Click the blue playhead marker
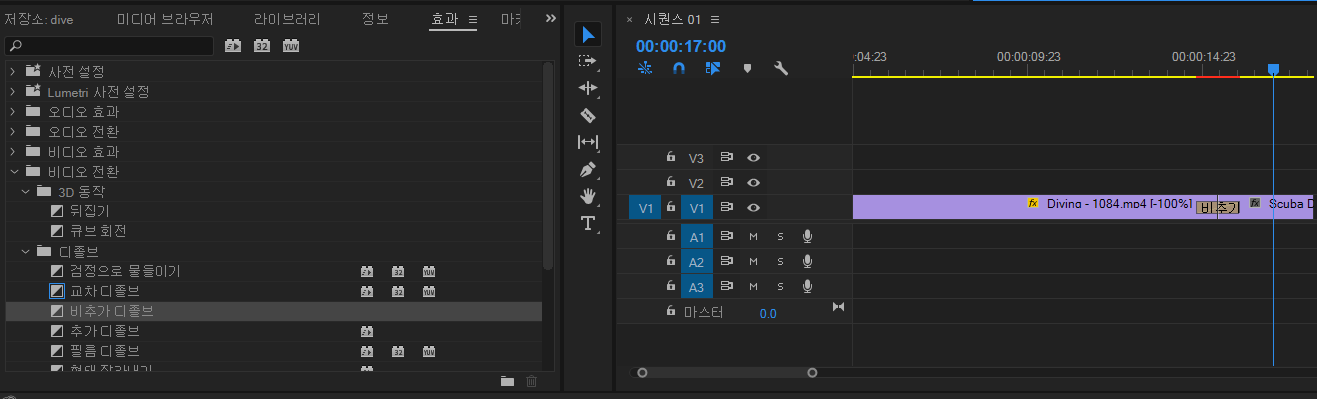 click(1273, 69)
